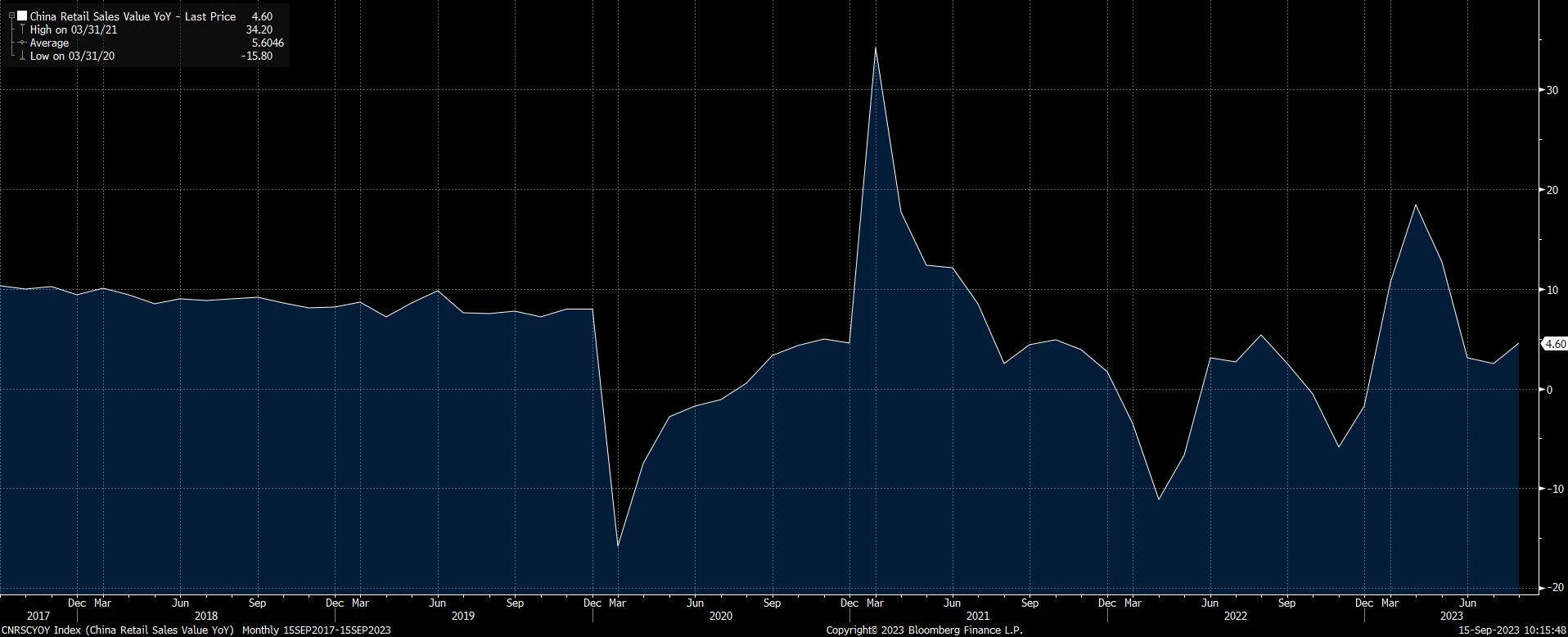Click the 2020 year label on x-axis

tap(720, 616)
